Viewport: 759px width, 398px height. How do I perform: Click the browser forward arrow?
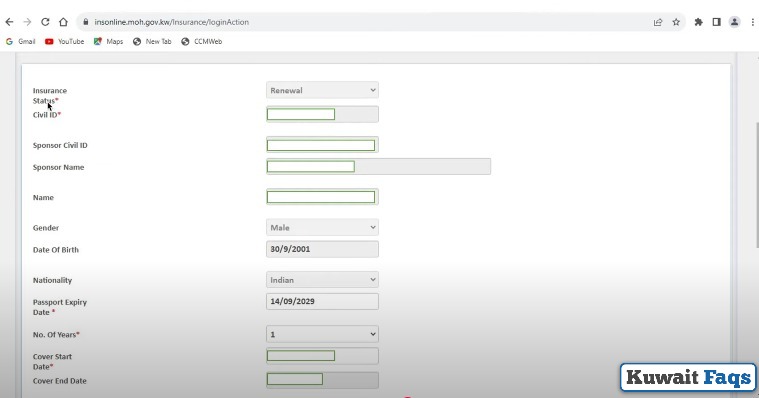(27, 22)
